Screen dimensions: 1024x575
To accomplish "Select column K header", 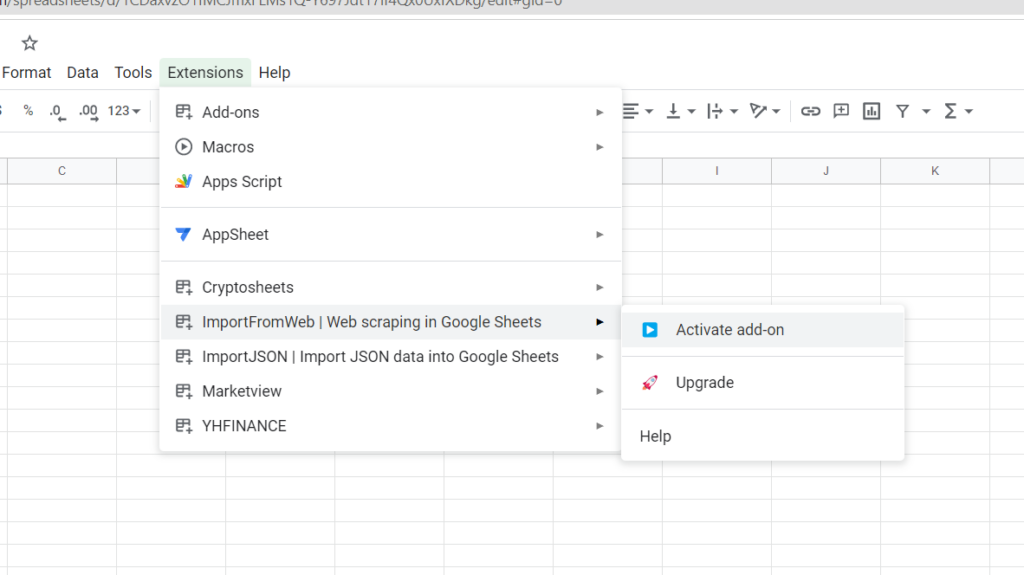I will pyautogui.click(x=935, y=171).
